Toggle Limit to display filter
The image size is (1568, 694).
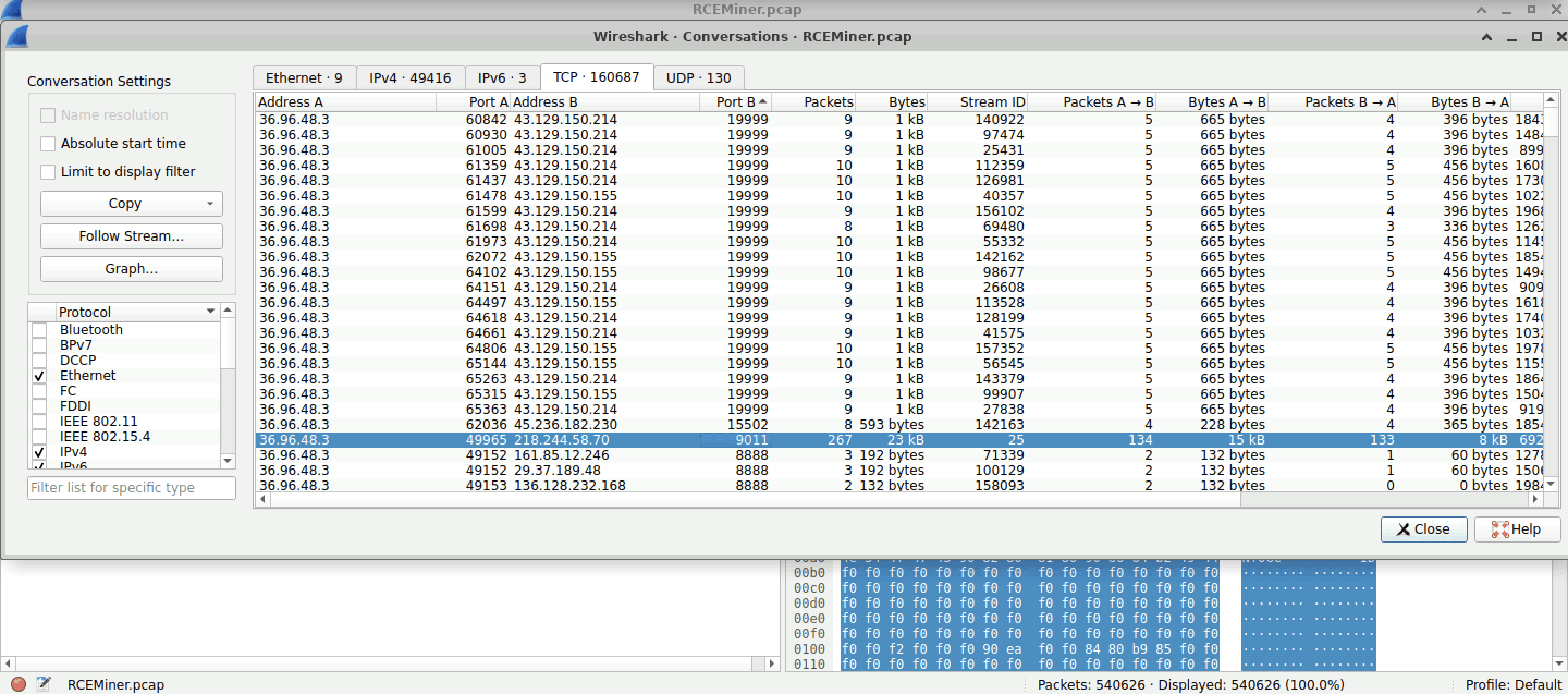click(47, 172)
